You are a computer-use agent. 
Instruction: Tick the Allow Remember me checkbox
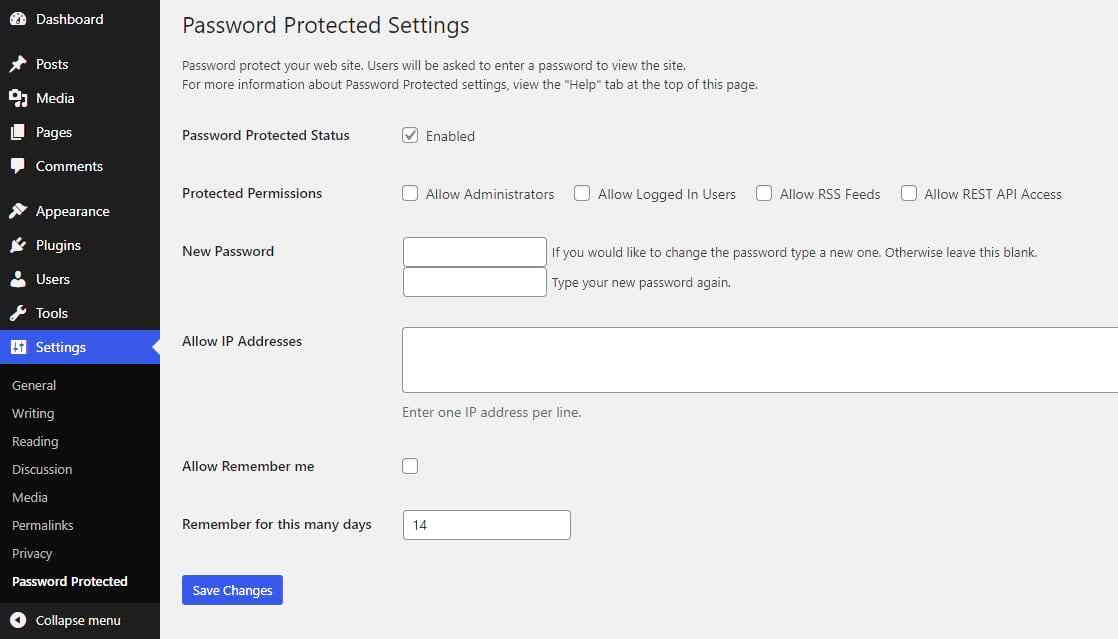click(410, 466)
